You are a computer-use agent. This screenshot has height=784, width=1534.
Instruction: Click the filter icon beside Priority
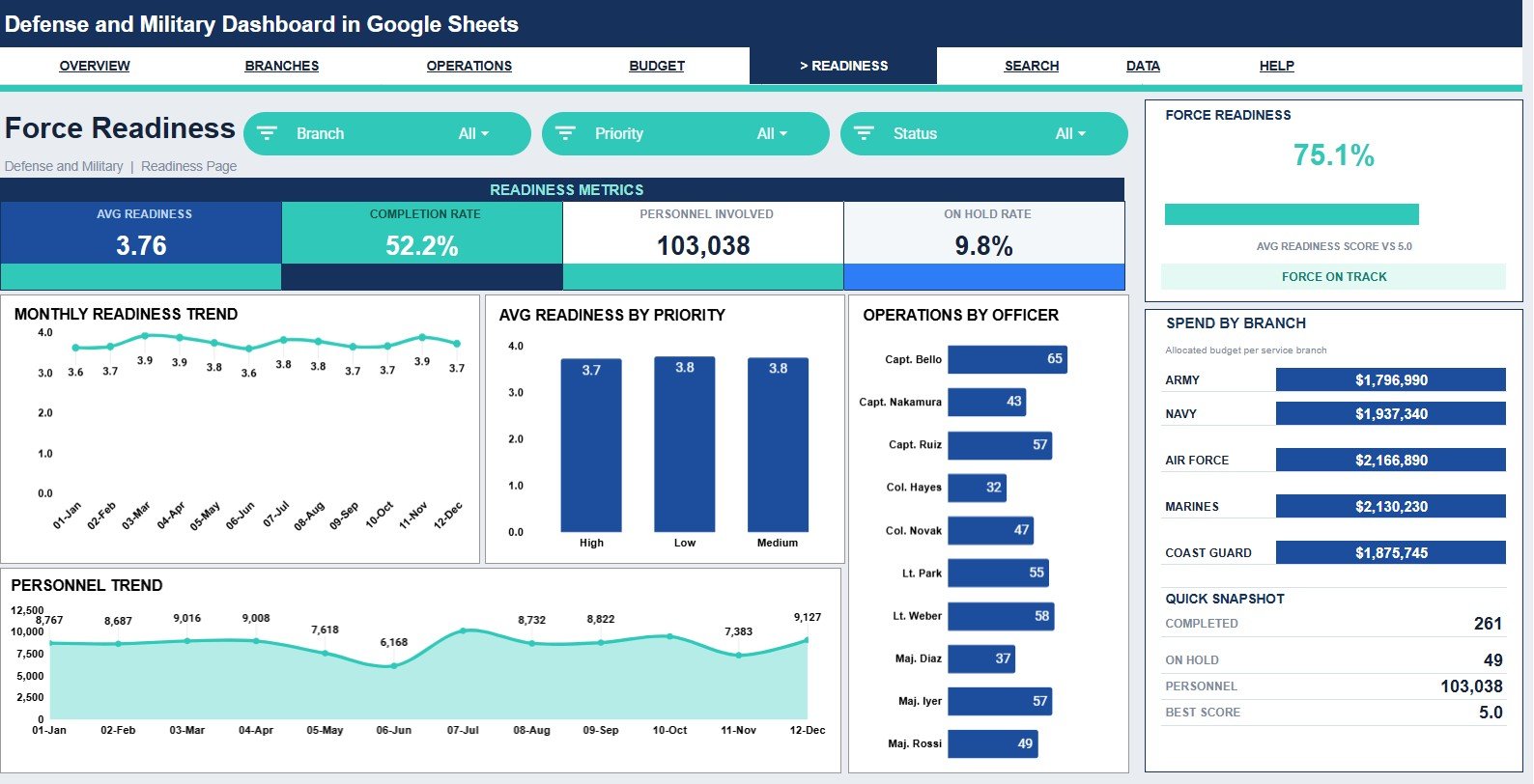click(x=565, y=133)
